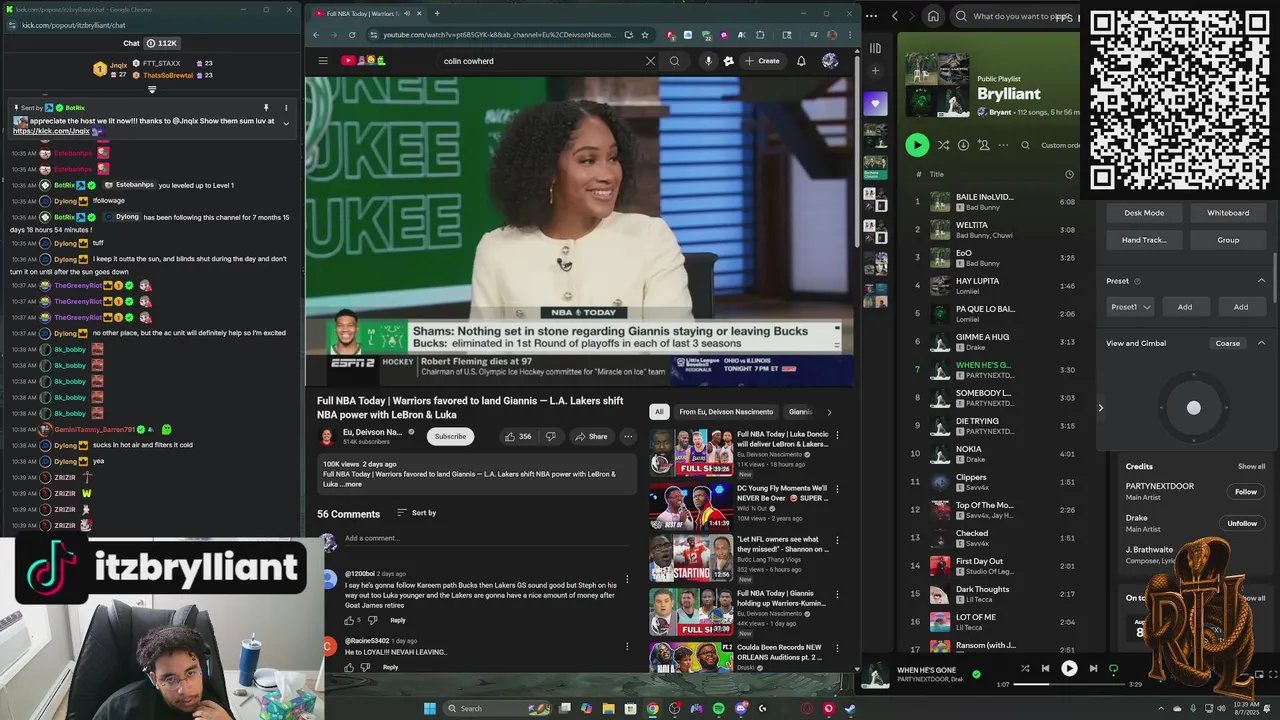Click the Spotify track progress bar
The height and width of the screenshot is (720, 1280).
pos(1069,684)
